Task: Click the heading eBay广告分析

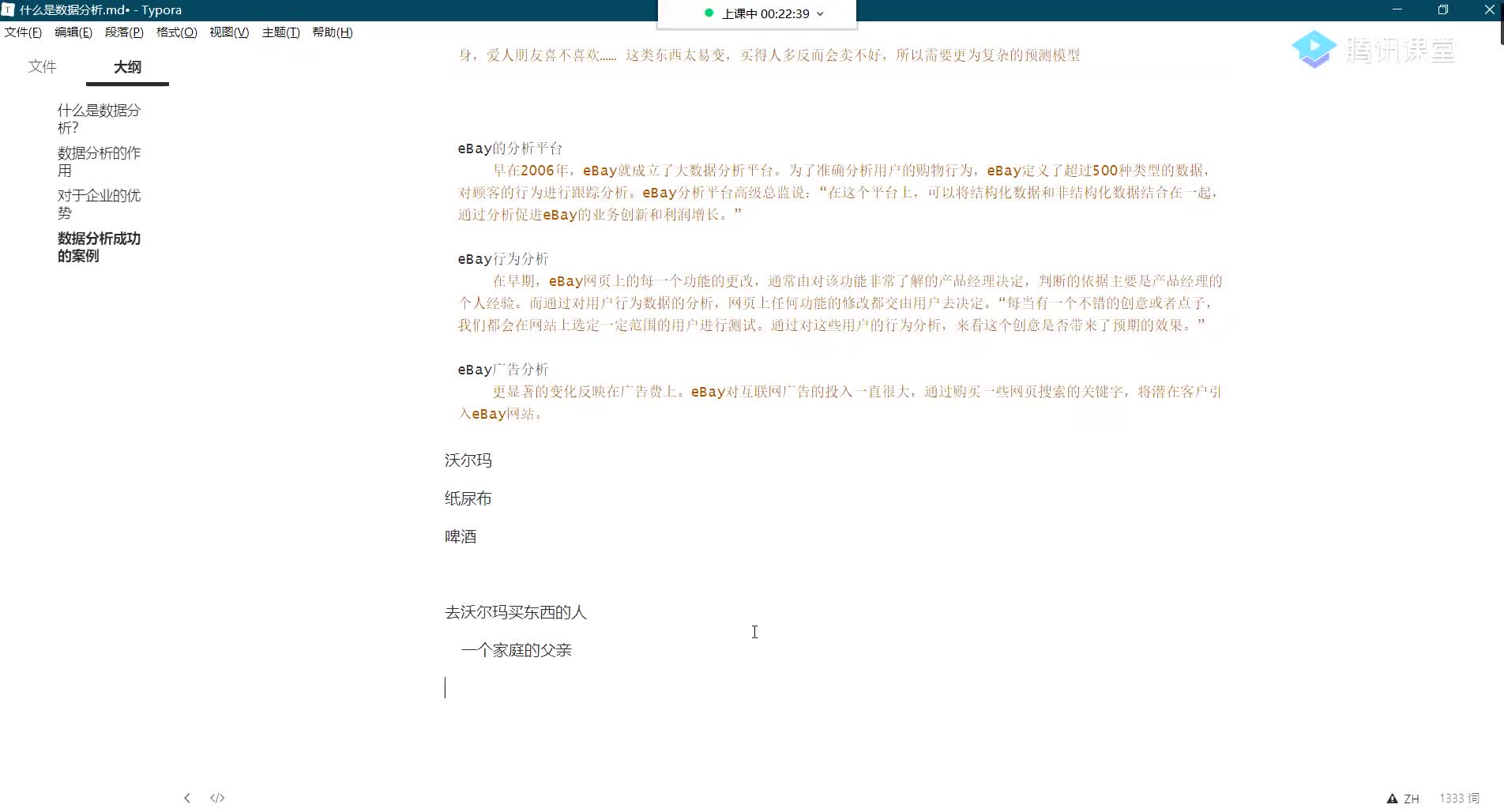Action: (503, 370)
